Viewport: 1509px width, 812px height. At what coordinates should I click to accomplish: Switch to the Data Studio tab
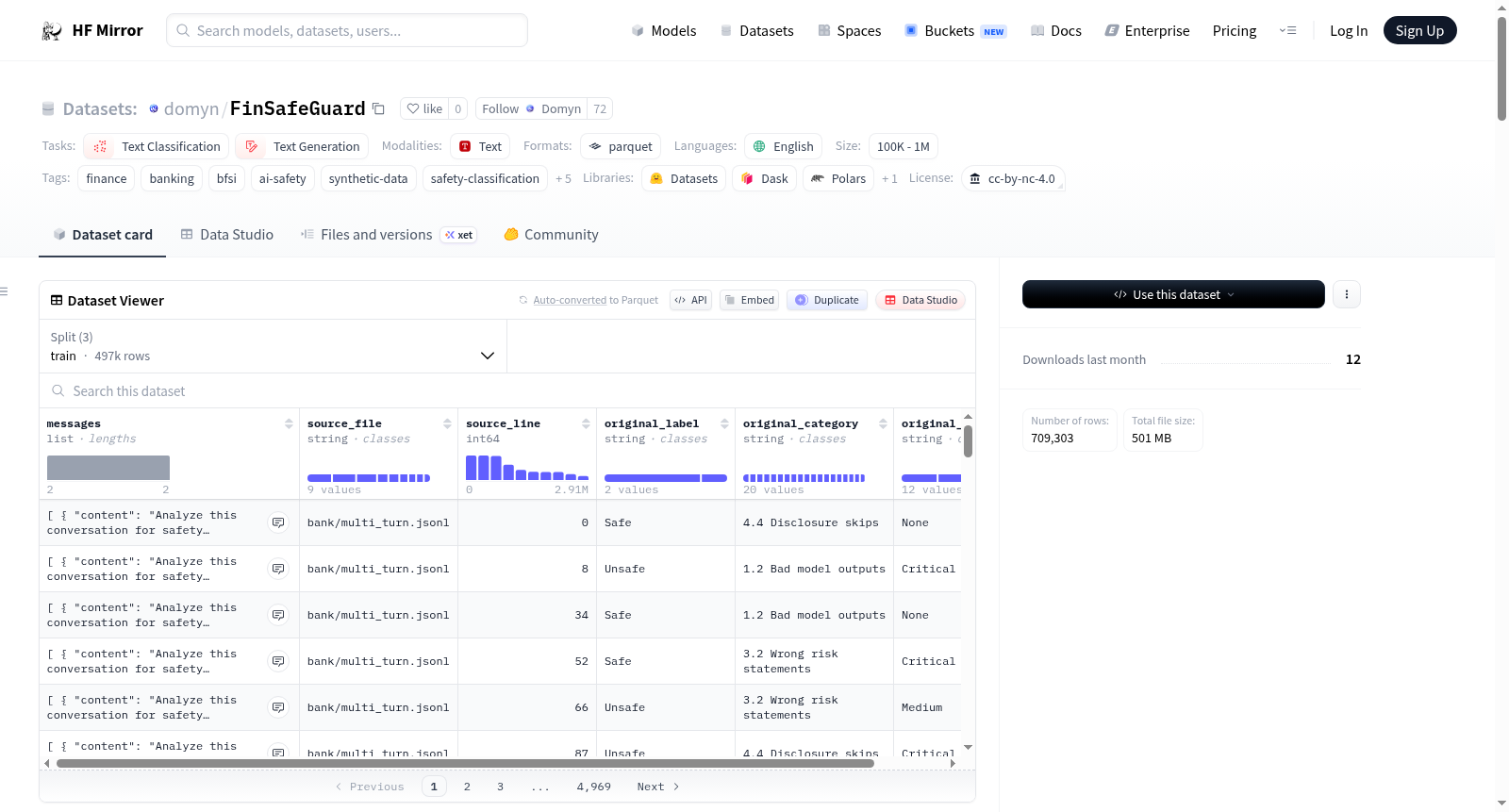point(227,234)
